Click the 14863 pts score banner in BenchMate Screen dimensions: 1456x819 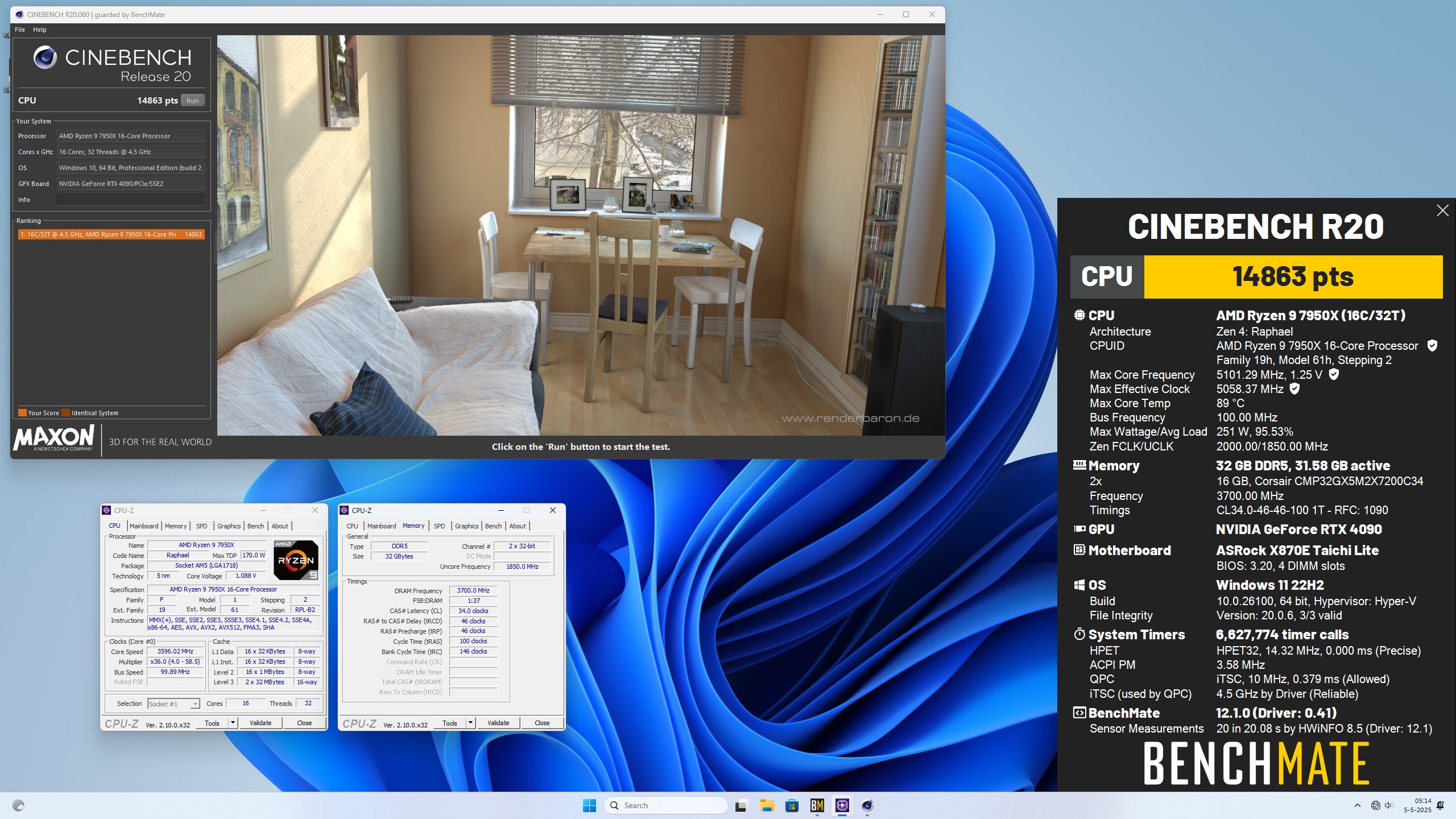click(x=1293, y=277)
